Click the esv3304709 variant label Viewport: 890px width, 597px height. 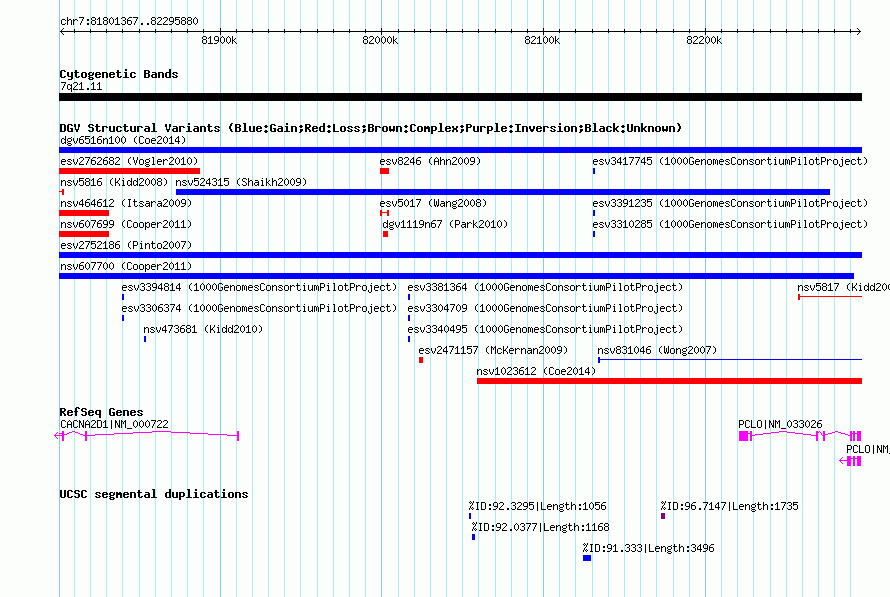[545, 308]
